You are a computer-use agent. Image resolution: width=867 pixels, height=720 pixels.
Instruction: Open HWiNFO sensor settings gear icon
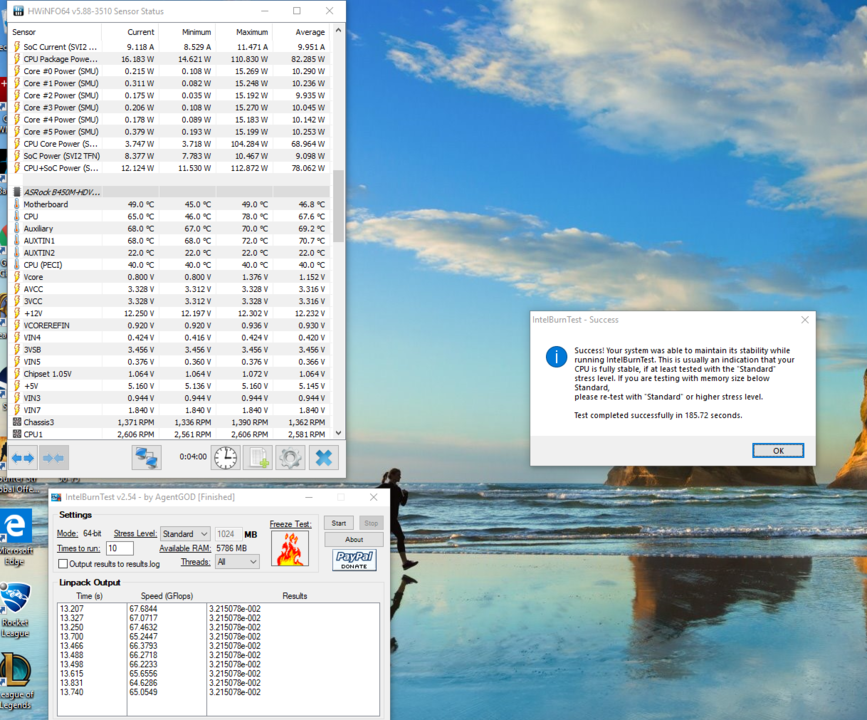tap(290, 458)
